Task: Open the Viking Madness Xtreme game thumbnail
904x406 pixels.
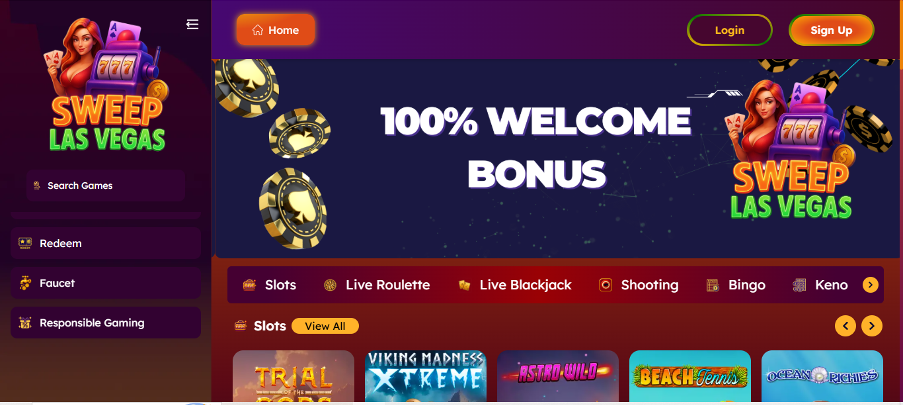Action: pyautogui.click(x=425, y=376)
